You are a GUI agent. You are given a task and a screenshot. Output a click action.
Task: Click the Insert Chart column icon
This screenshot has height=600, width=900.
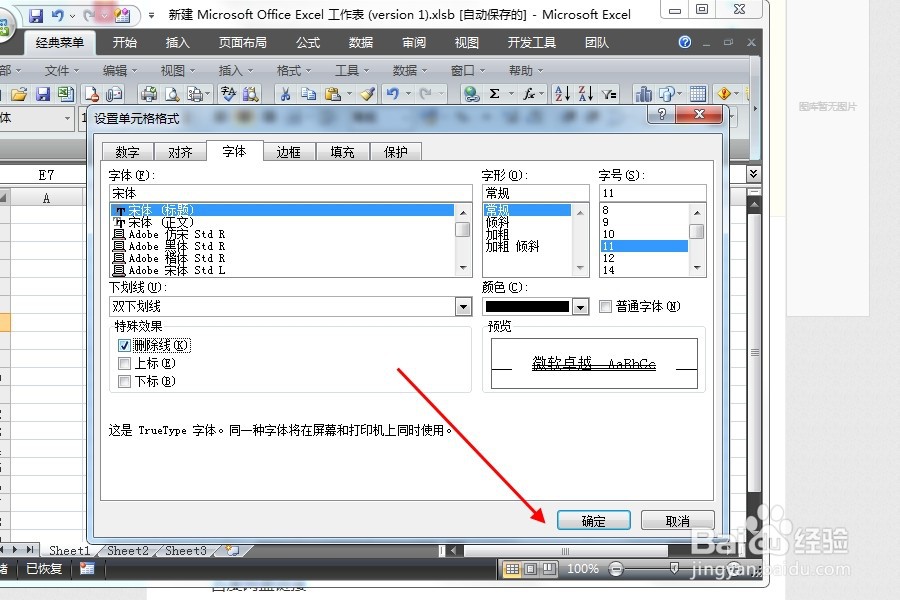pos(643,94)
